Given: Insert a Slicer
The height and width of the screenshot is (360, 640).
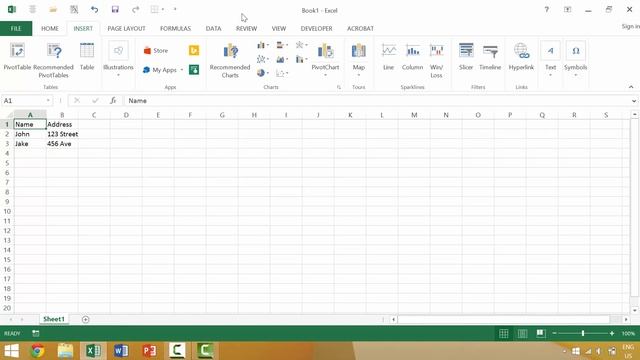Looking at the screenshot, I should pyautogui.click(x=466, y=57).
